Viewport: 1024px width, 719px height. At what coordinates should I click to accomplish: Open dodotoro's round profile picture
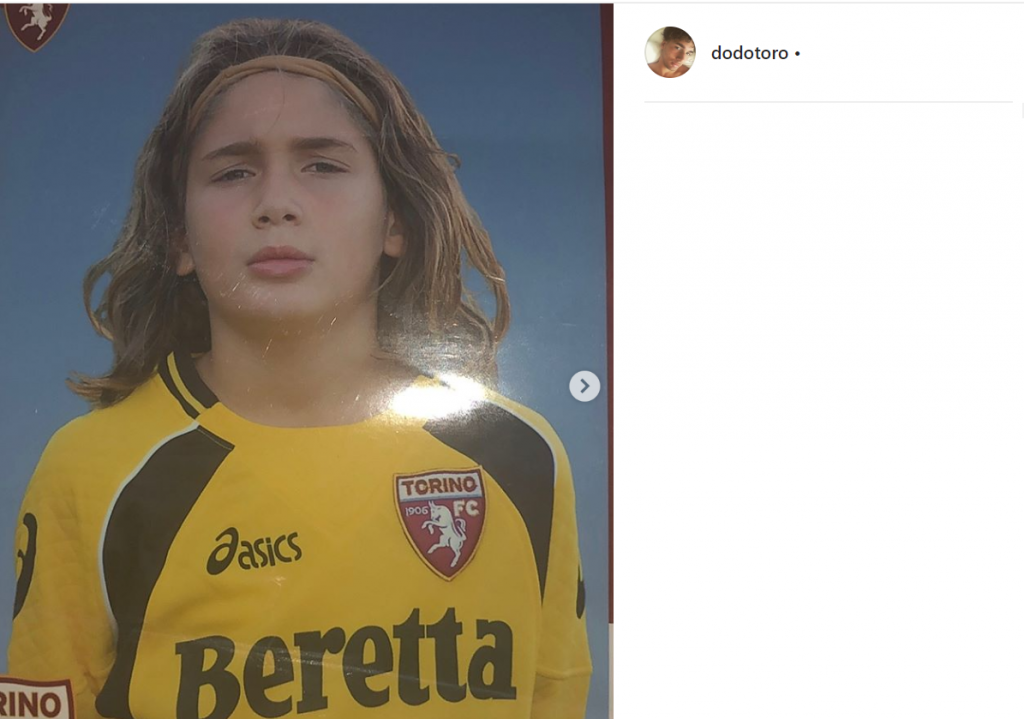pyautogui.click(x=670, y=52)
